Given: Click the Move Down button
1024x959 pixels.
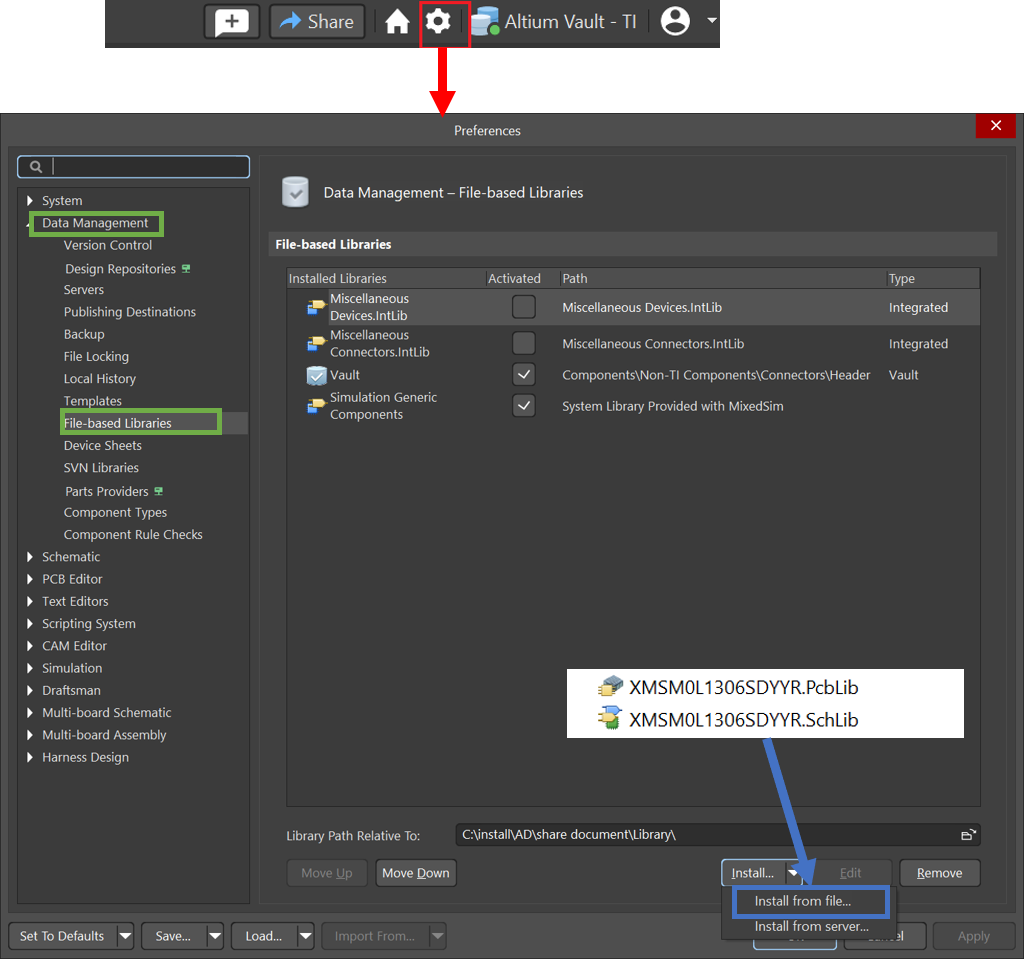Looking at the screenshot, I should pos(416,873).
